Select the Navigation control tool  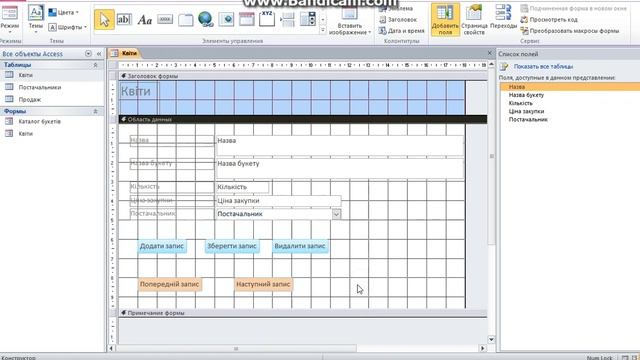coord(247,19)
